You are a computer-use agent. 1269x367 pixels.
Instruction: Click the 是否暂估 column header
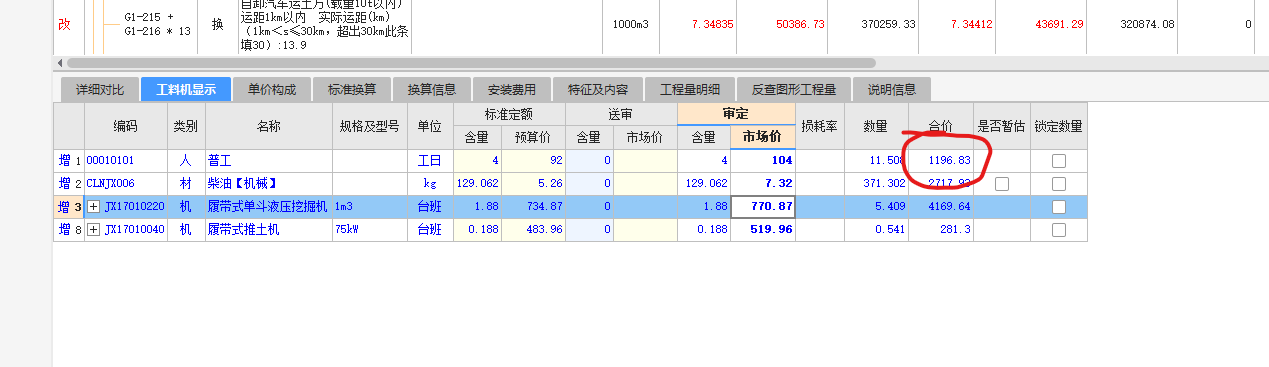1001,126
